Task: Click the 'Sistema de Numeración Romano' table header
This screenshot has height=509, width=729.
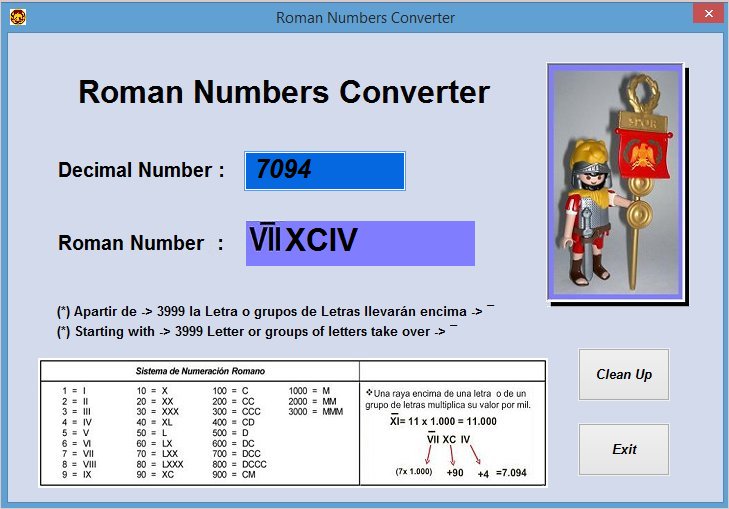Action: click(201, 371)
